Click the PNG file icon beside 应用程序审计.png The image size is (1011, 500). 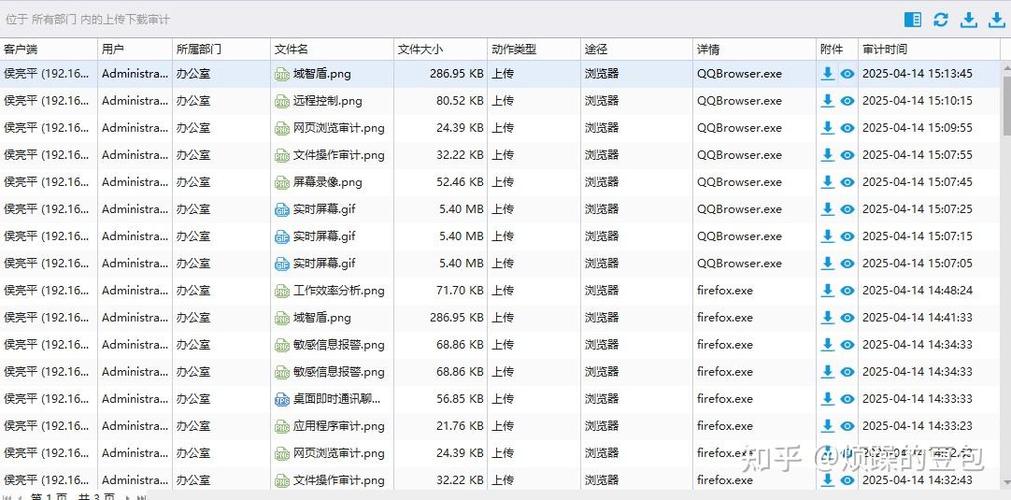[282, 426]
